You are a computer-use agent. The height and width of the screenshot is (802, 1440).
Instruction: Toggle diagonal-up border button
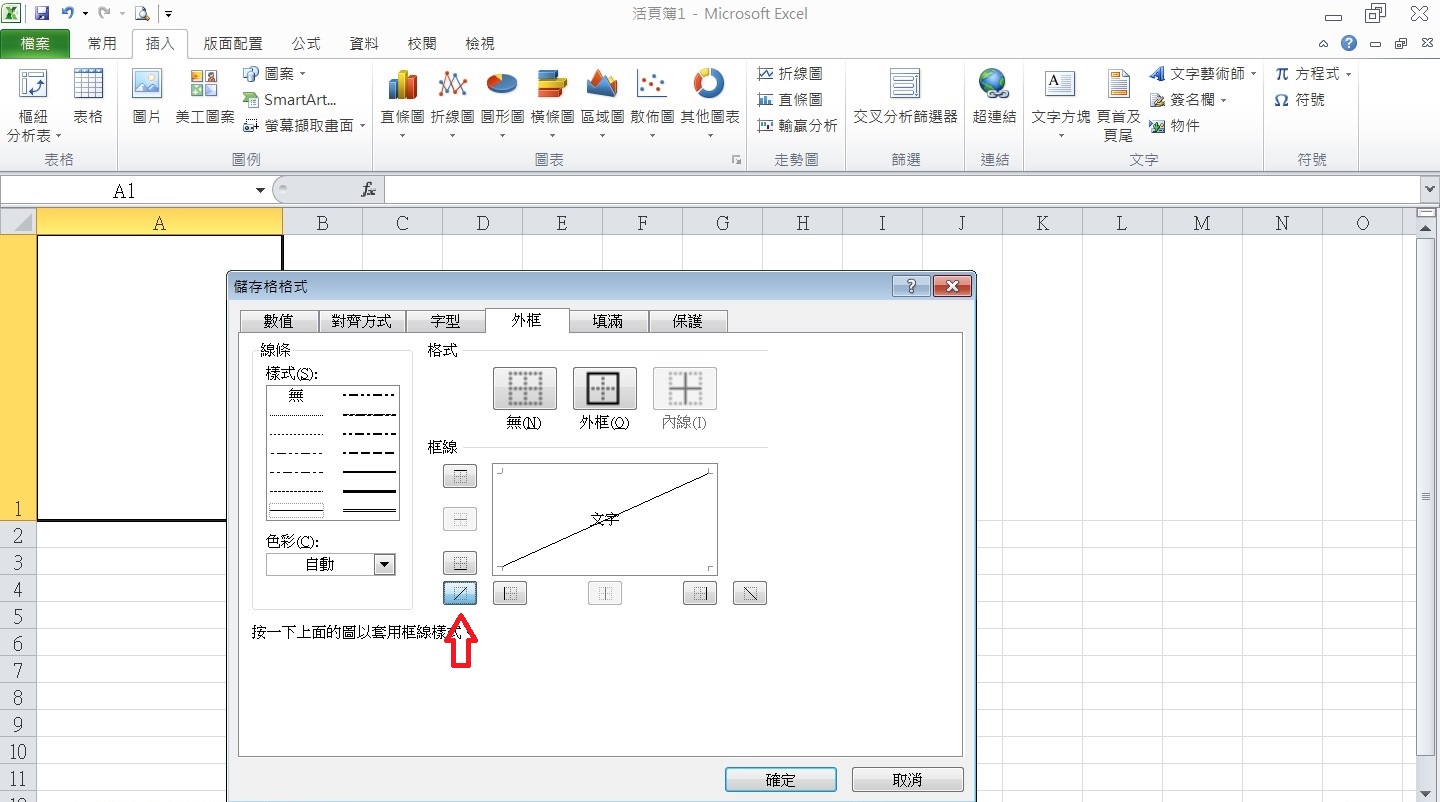pos(460,593)
